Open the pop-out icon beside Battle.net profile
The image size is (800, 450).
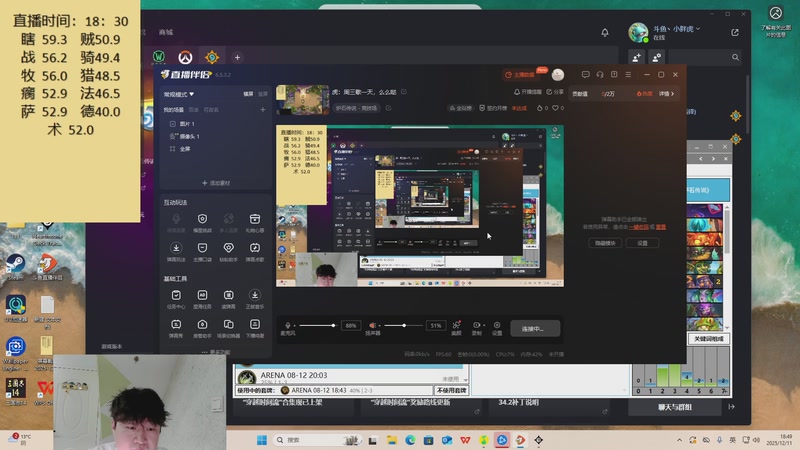click(735, 33)
